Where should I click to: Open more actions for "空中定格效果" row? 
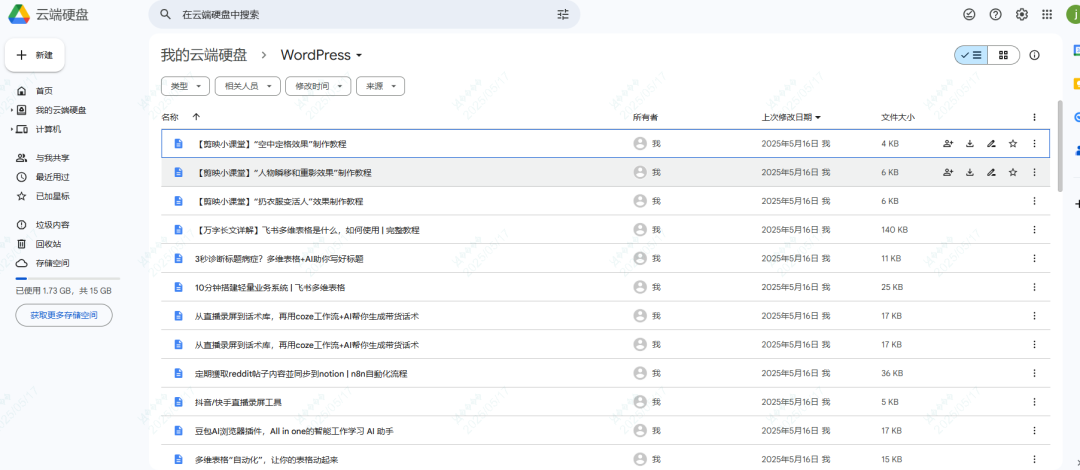pyautogui.click(x=1034, y=143)
